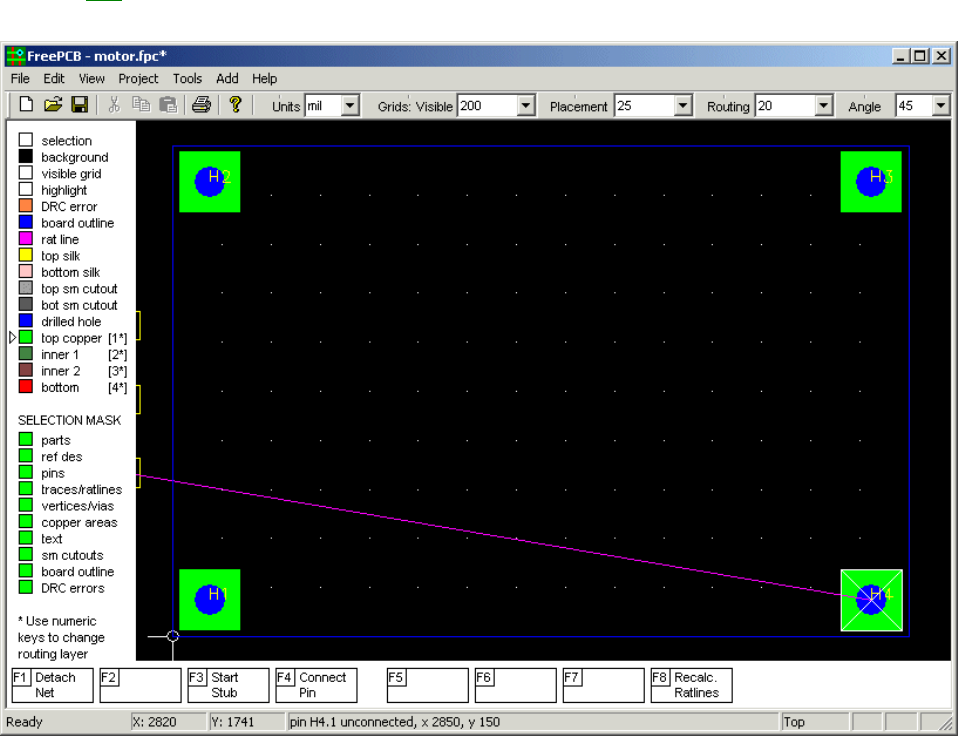Click the 'Top' layer status bar entry
This screenshot has height=736, width=958.
click(794, 722)
